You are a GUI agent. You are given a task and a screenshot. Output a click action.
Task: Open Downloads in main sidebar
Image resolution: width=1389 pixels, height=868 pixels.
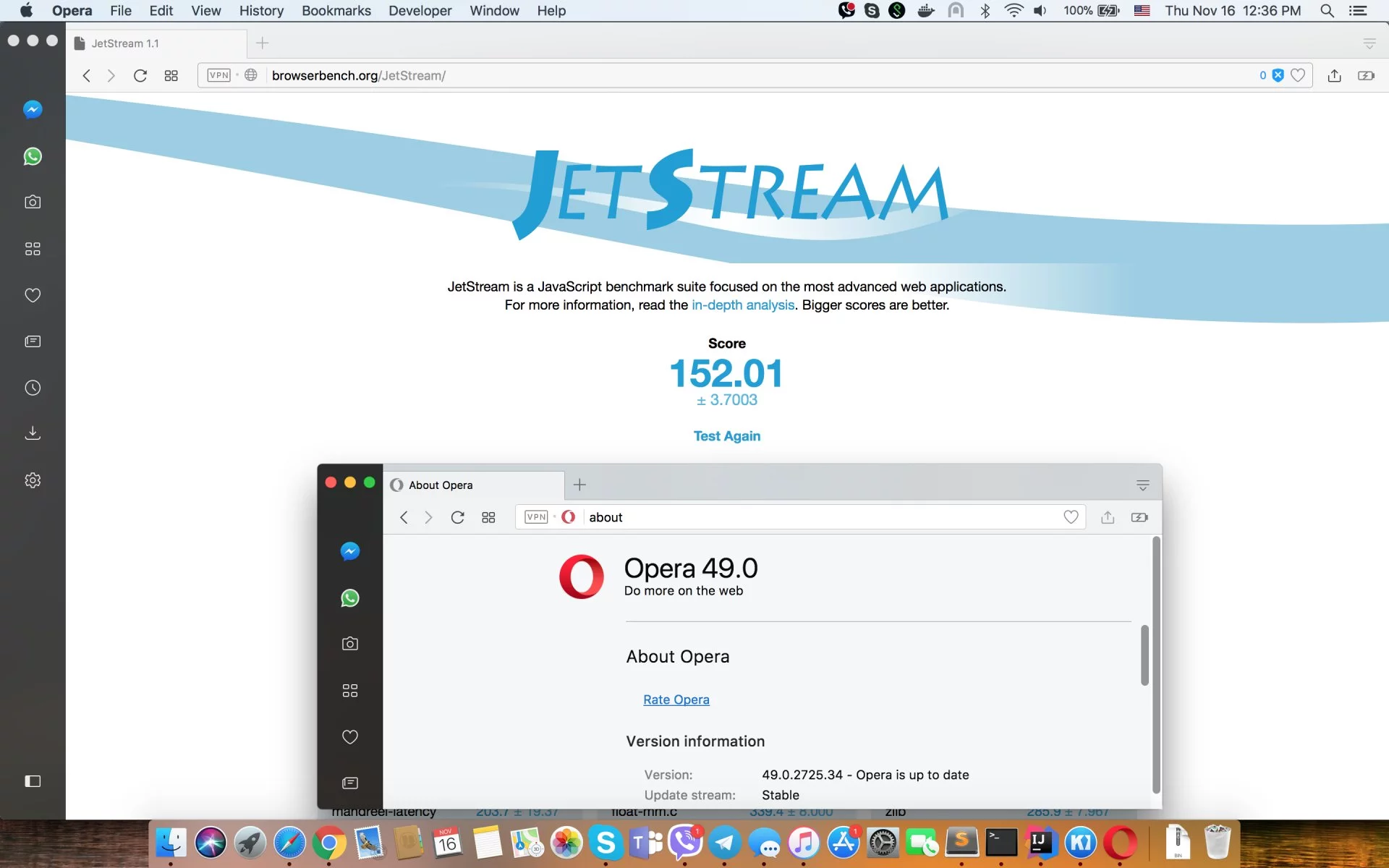point(33,433)
